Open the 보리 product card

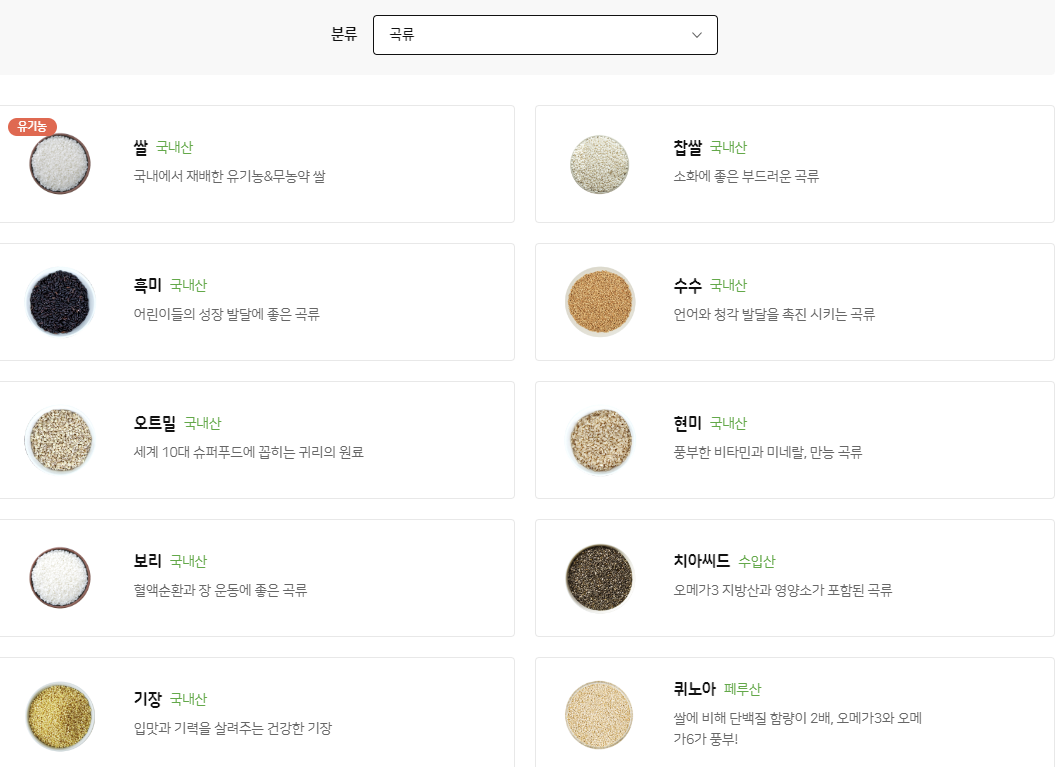pos(258,577)
